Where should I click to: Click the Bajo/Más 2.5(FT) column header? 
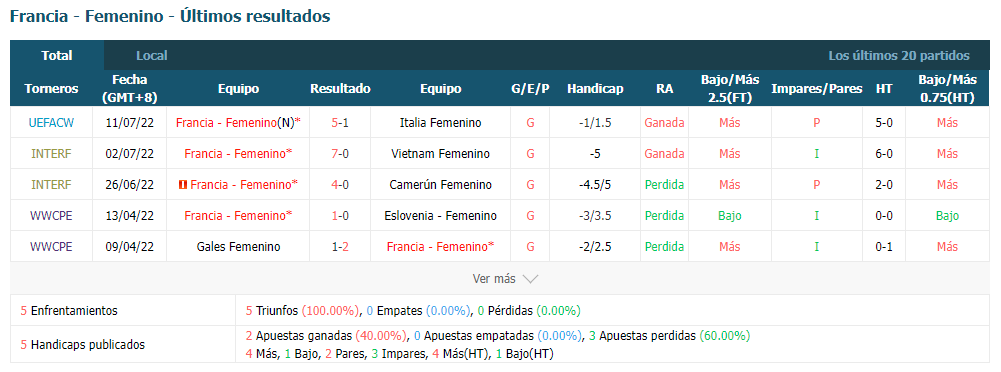click(x=730, y=89)
